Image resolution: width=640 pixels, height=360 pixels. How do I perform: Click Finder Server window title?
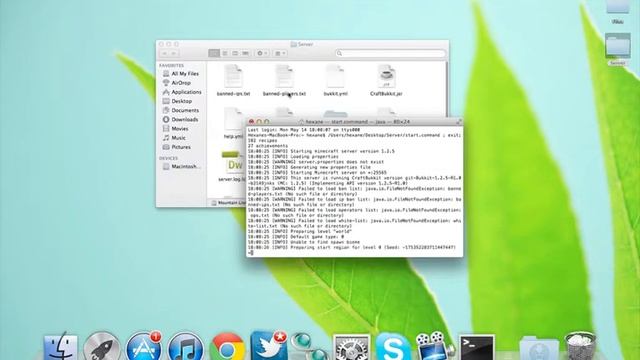(x=302, y=44)
